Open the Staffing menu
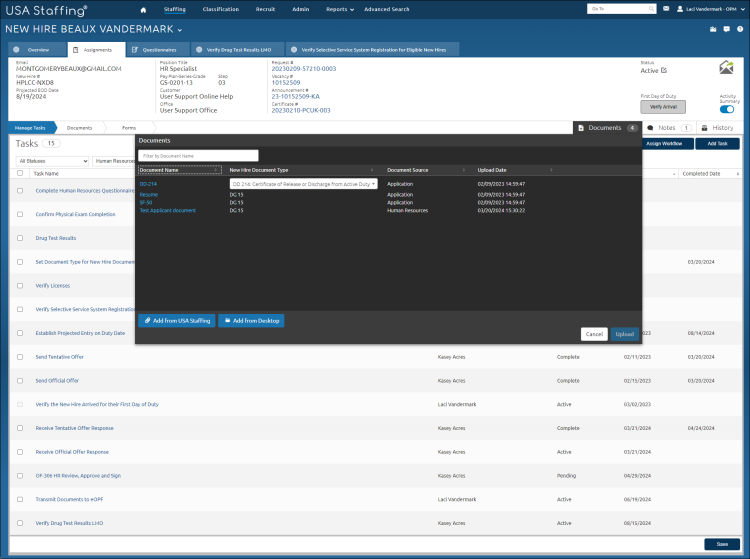The width and height of the screenshot is (750, 559). [175, 9]
